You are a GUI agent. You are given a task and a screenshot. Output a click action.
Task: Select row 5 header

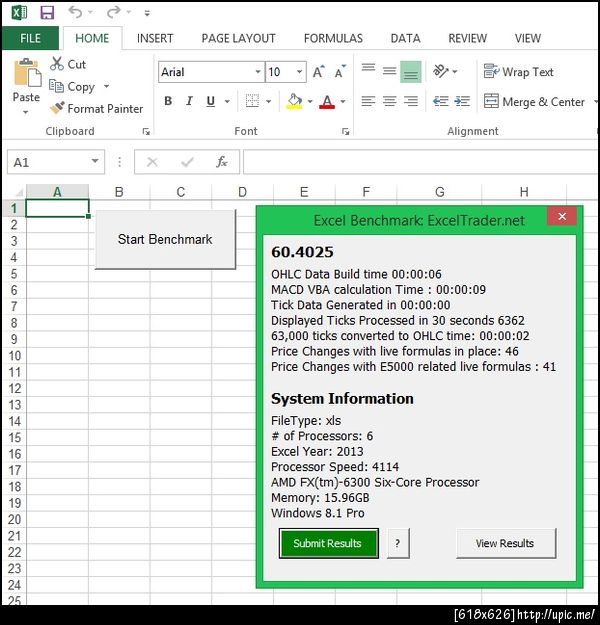(14, 274)
